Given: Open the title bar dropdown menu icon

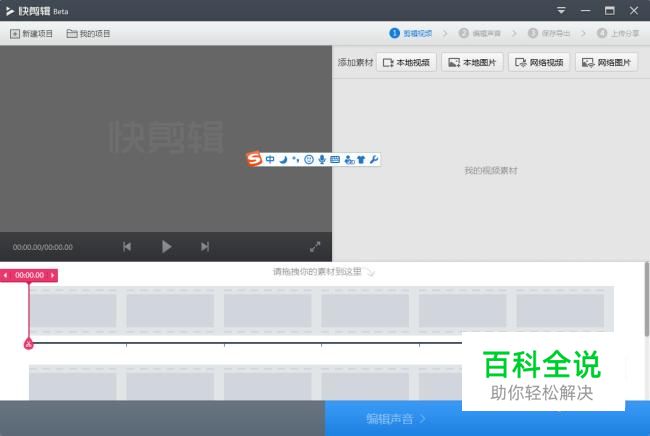Looking at the screenshot, I should point(561,10).
